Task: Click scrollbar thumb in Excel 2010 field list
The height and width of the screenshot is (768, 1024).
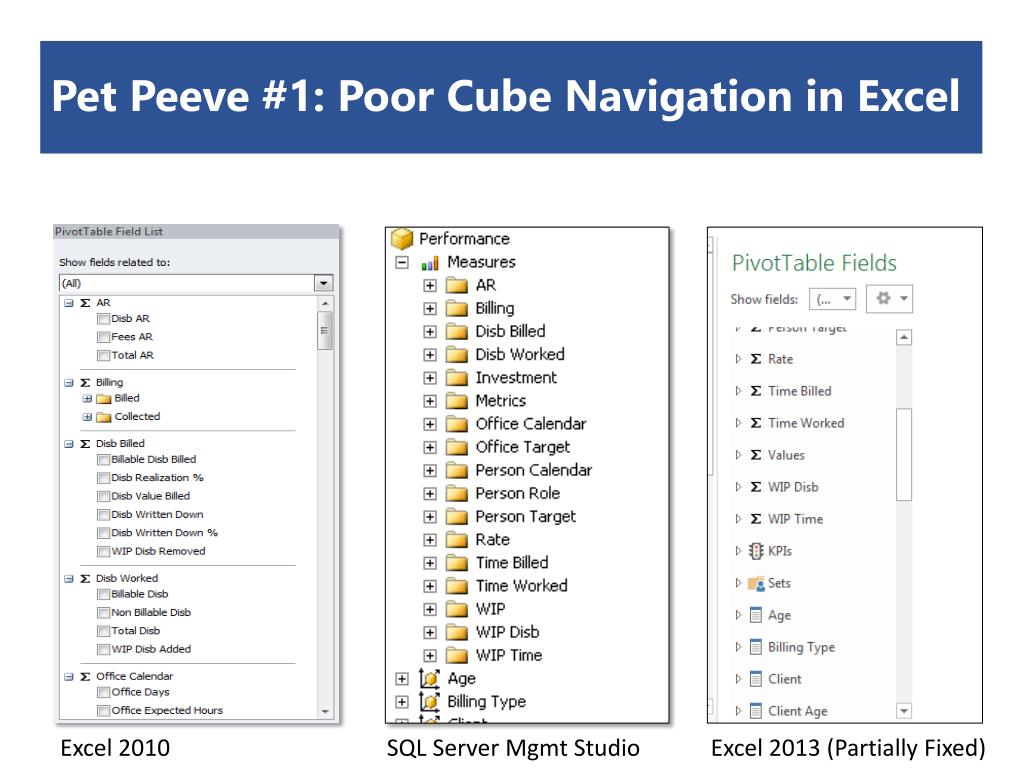Action: [325, 330]
